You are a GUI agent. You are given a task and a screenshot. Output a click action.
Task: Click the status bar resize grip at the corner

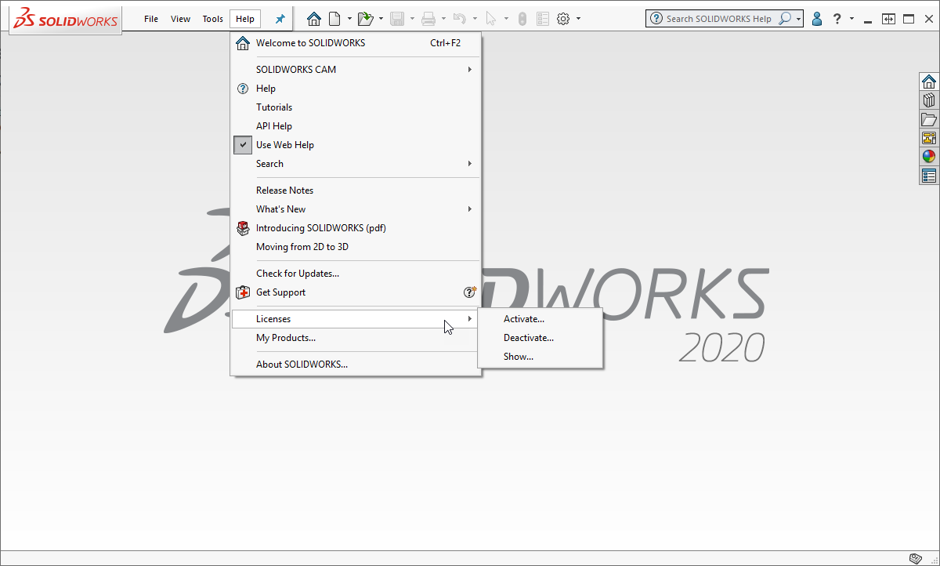pyautogui.click(x=933, y=559)
